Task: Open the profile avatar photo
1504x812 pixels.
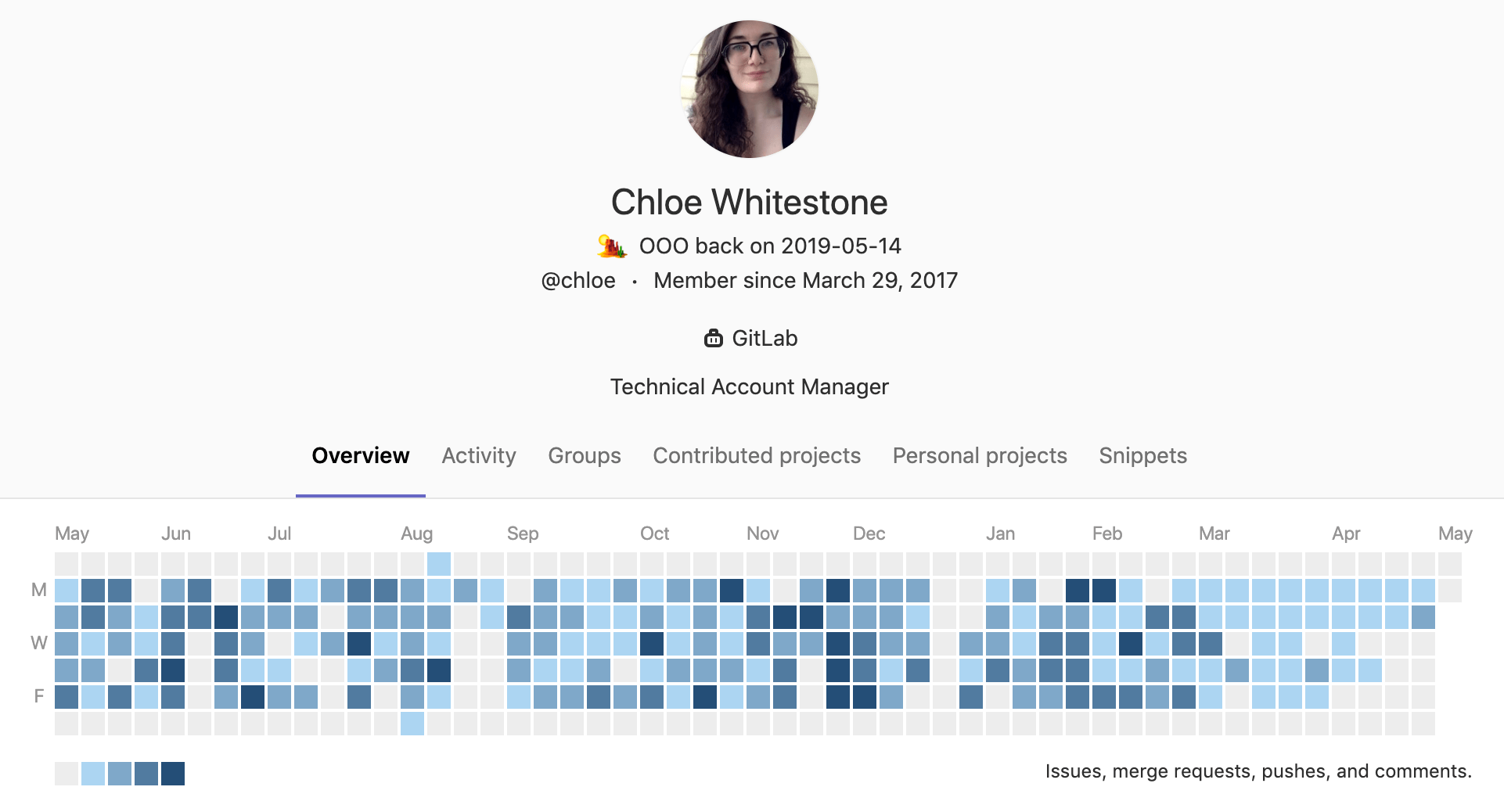Action: coord(750,89)
